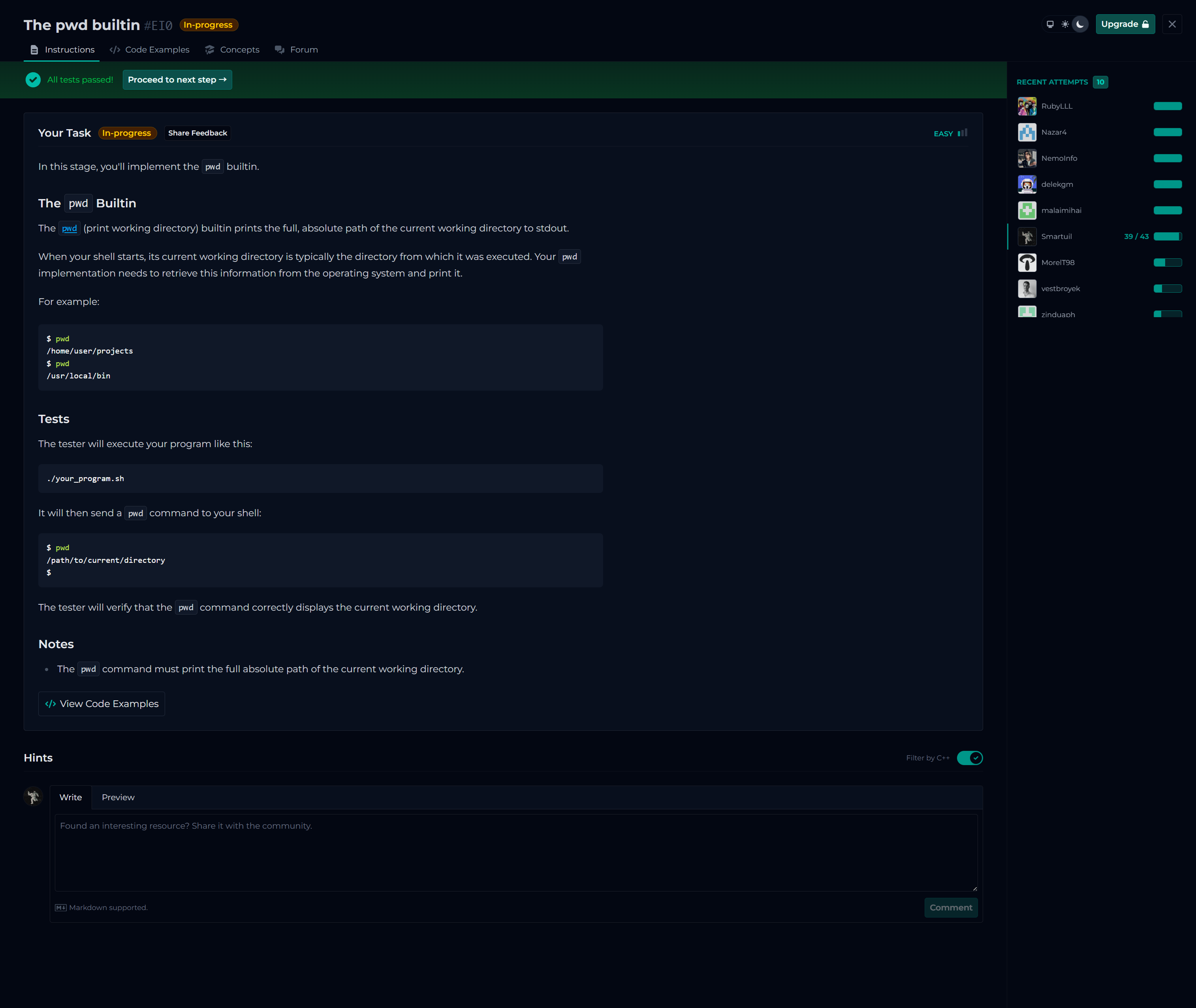Click Smartuil's 39/43 progress bar

[x=1168, y=237]
